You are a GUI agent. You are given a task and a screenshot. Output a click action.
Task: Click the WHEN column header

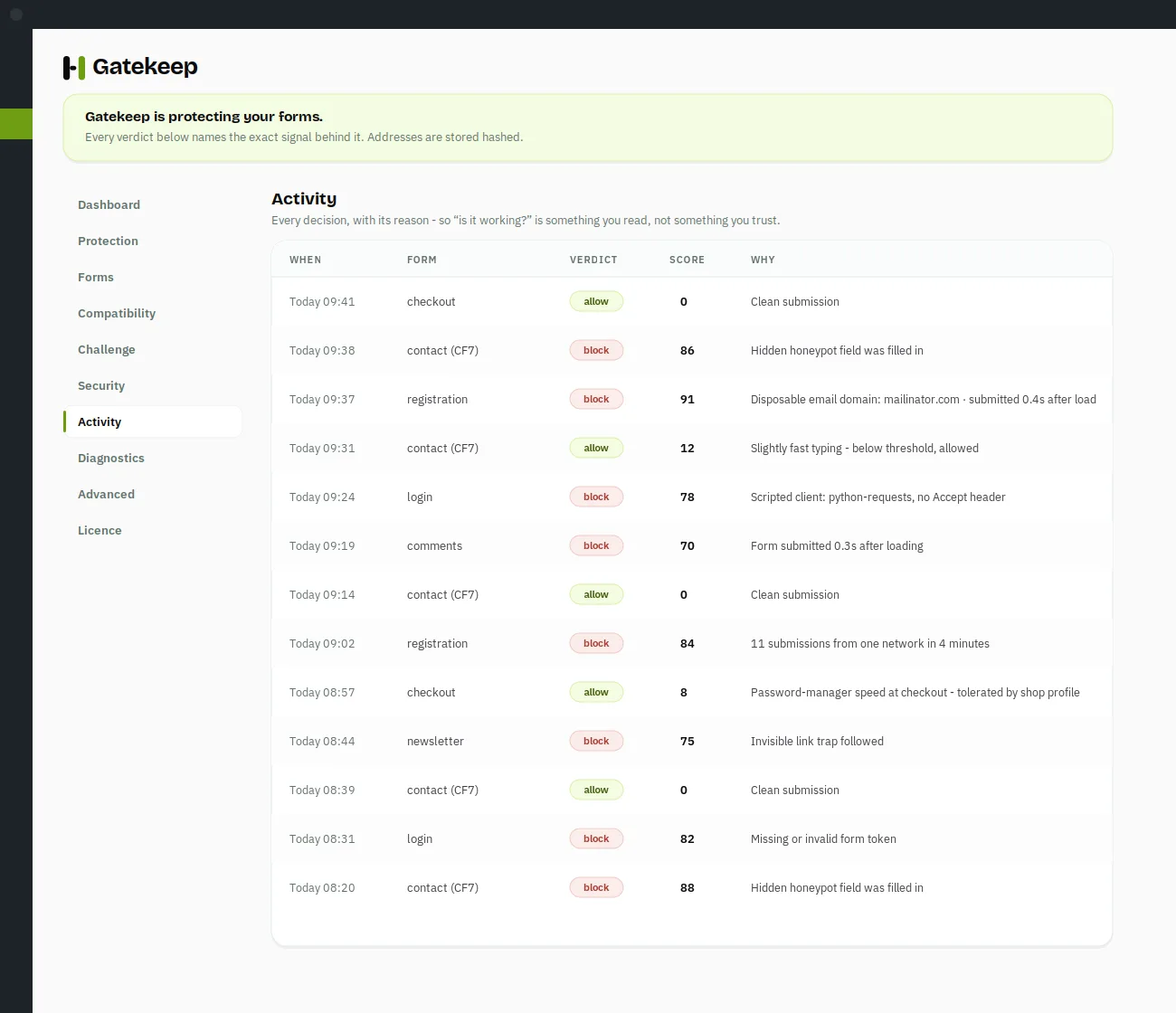pyautogui.click(x=305, y=260)
